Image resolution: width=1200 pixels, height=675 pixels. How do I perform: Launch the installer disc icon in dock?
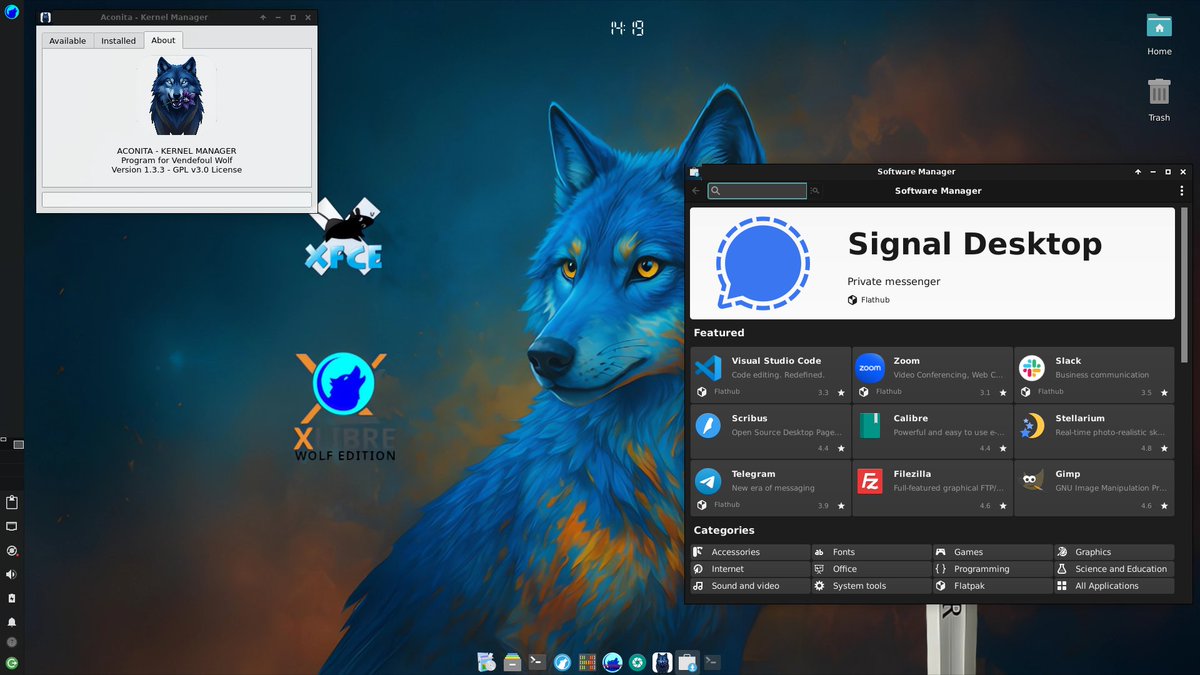[x=487, y=661]
